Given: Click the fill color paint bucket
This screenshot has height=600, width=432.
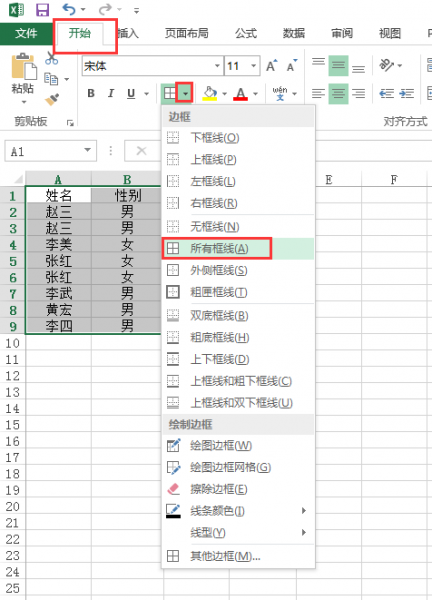Looking at the screenshot, I should (x=210, y=93).
